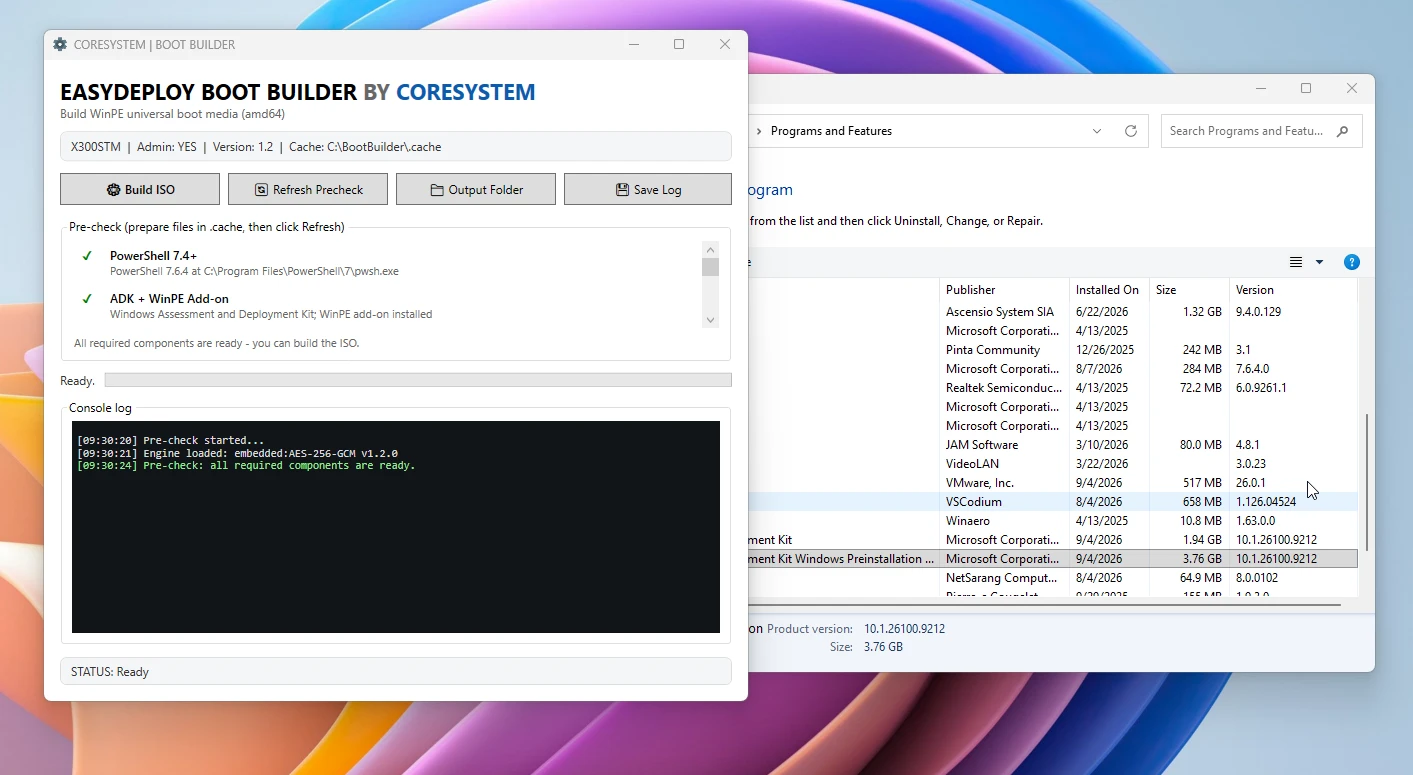The height and width of the screenshot is (775, 1413).
Task: Click the search magnifier icon
Action: (1342, 131)
